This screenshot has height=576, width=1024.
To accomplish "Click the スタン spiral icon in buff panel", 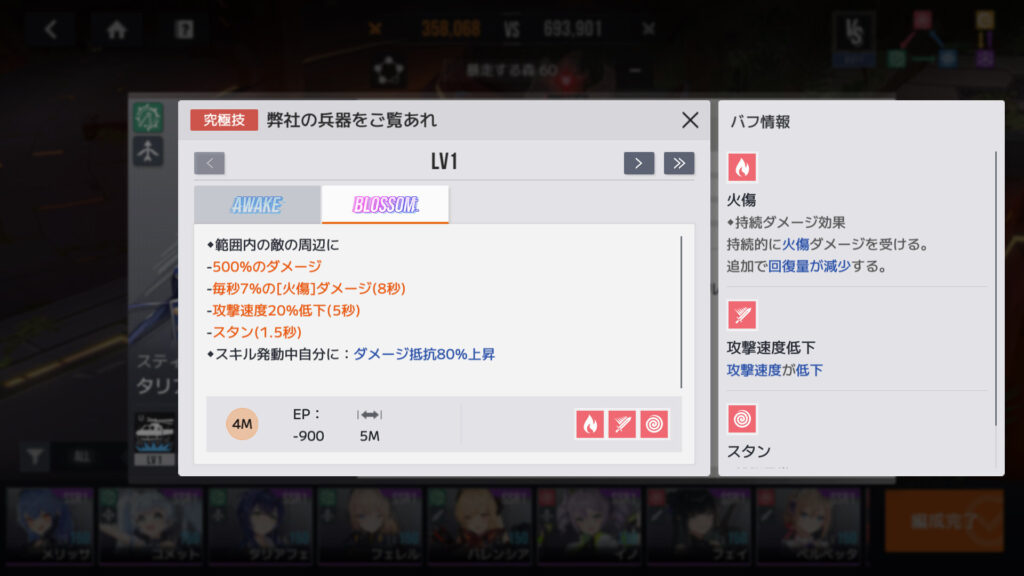I will click(x=742, y=419).
